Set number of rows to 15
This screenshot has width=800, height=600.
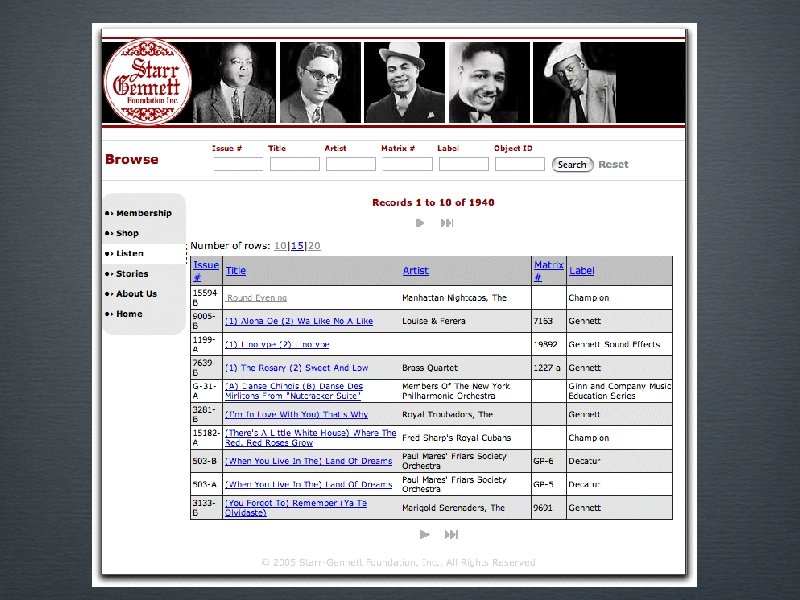pos(297,245)
